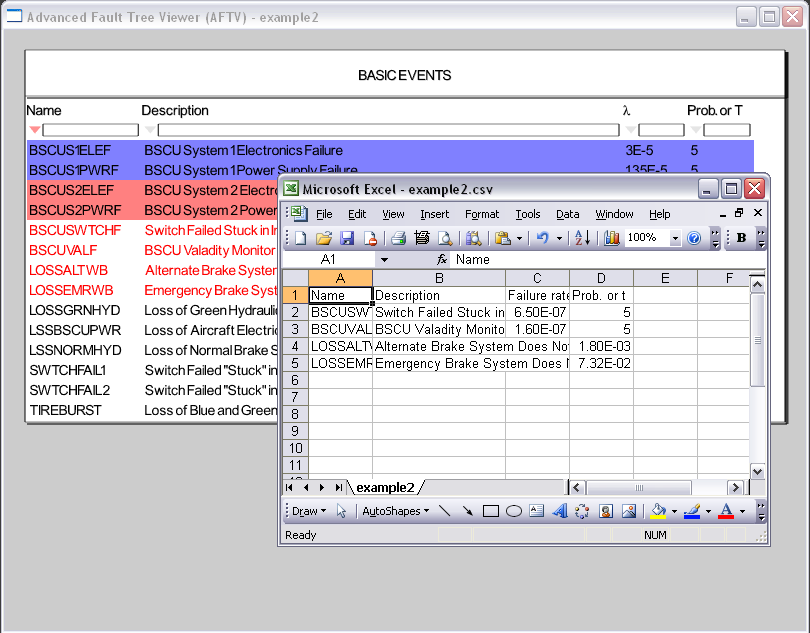The height and width of the screenshot is (633, 810).
Task: Select the Oval drawing tool
Action: (513, 511)
